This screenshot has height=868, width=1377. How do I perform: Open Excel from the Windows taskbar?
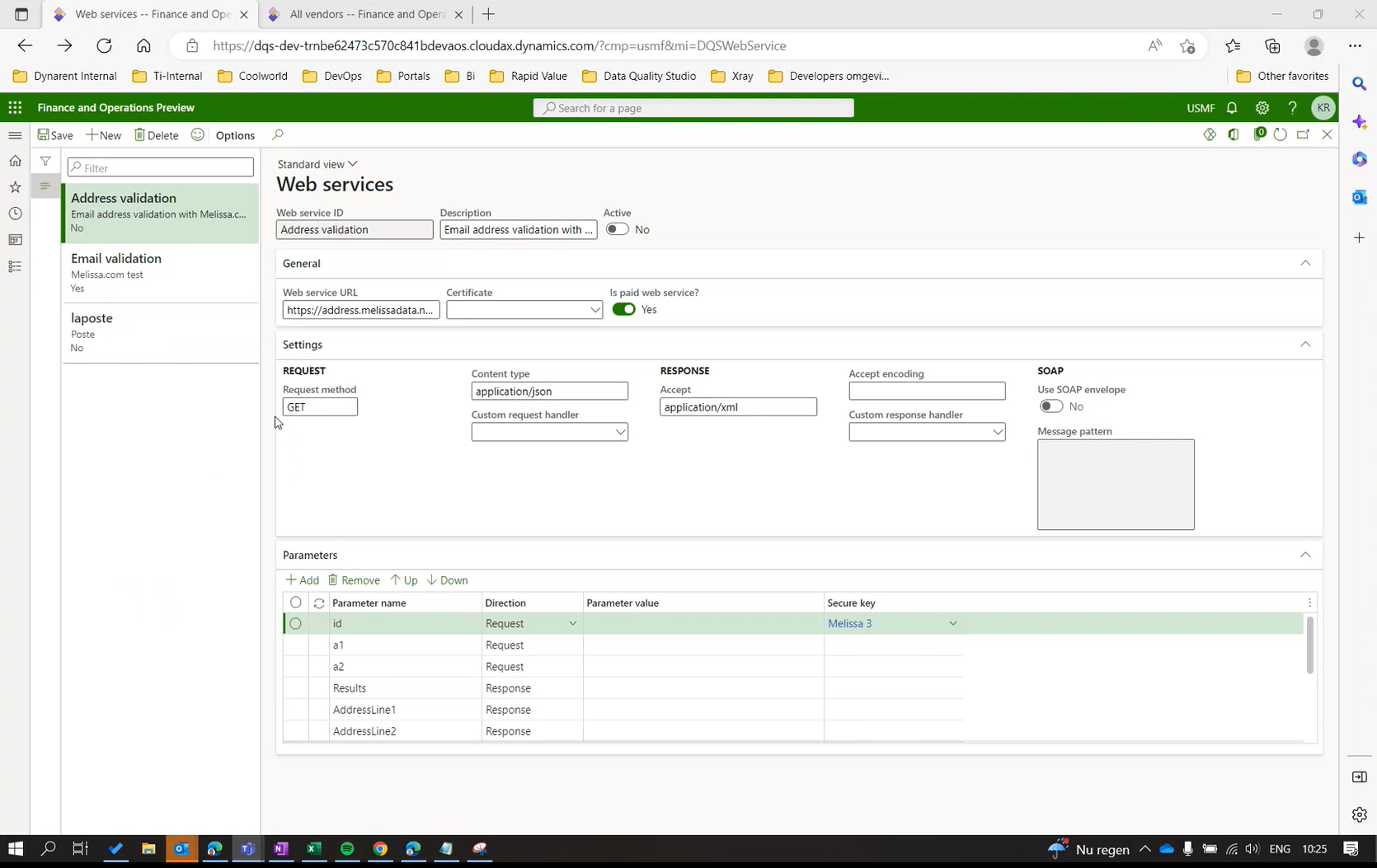coord(314,849)
